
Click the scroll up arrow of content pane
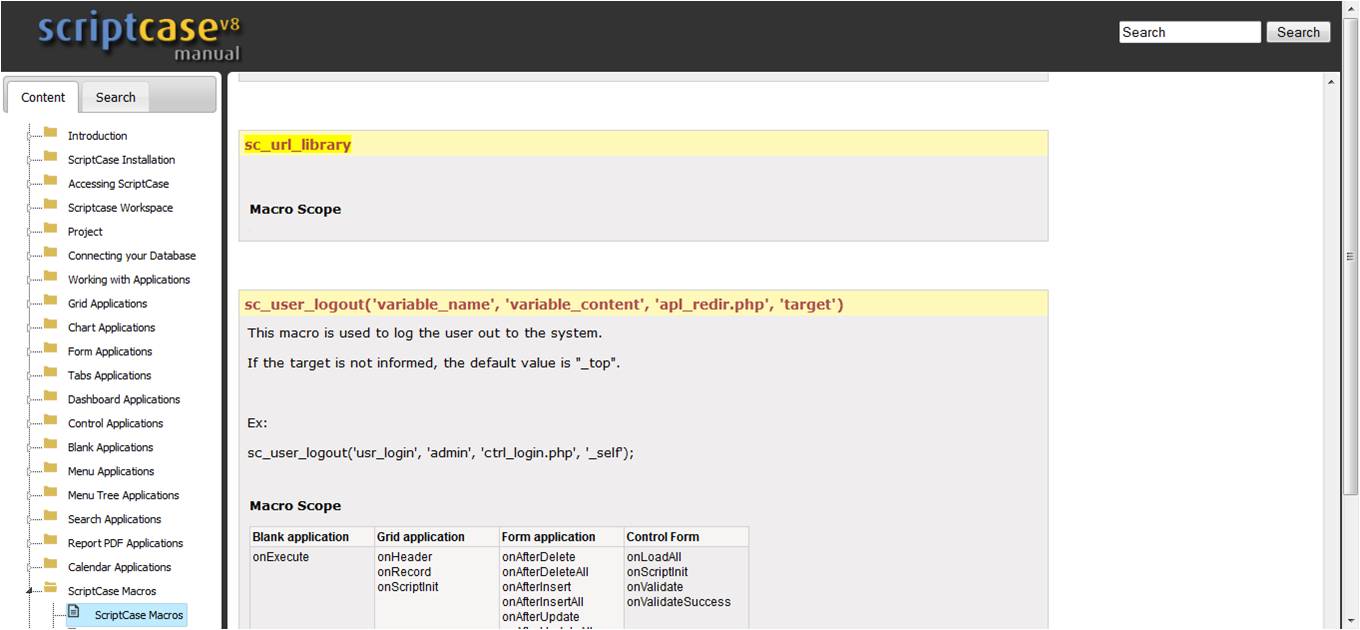click(x=1331, y=81)
